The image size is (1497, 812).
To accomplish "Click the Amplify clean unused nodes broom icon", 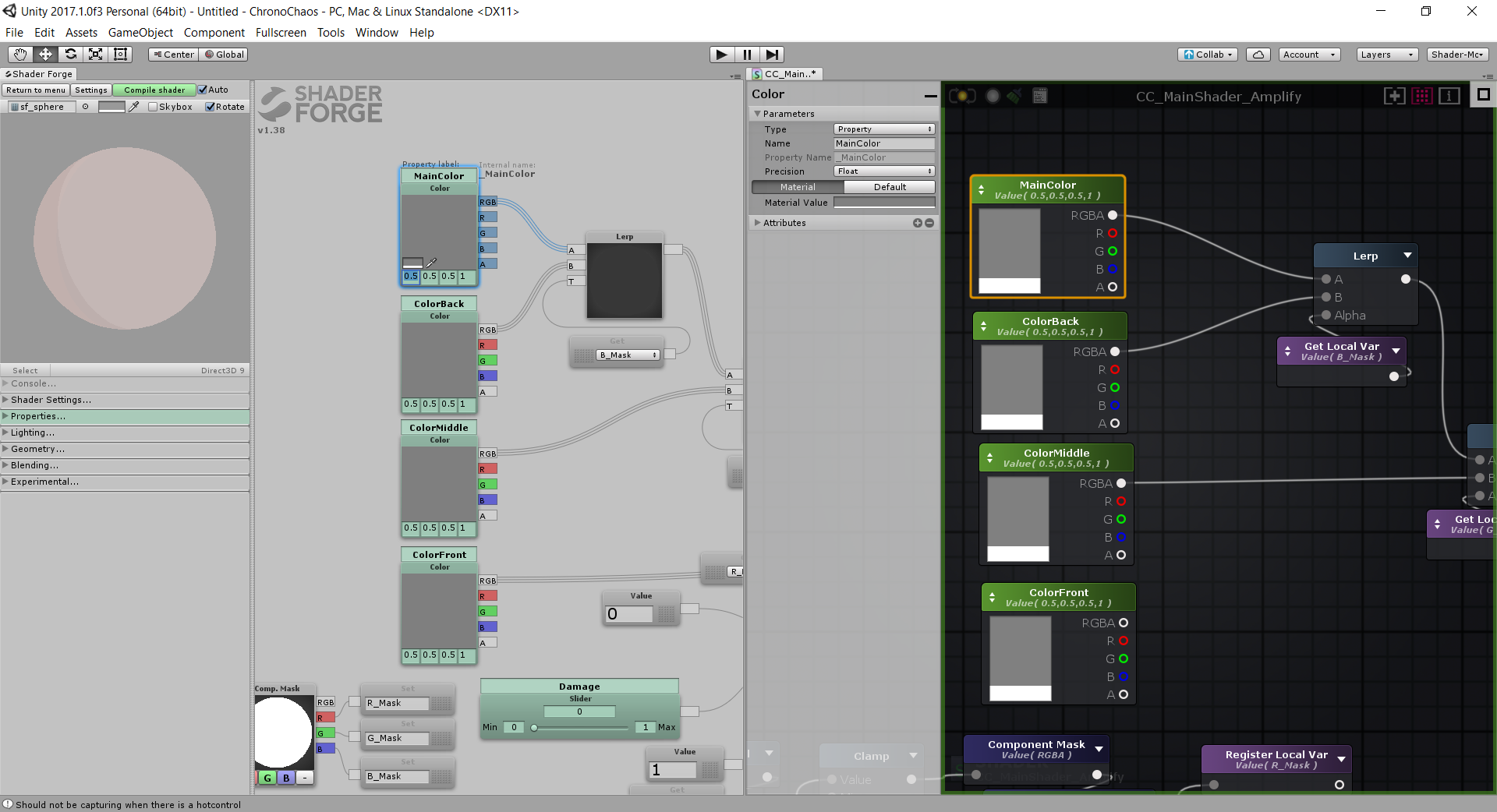I will click(1014, 96).
